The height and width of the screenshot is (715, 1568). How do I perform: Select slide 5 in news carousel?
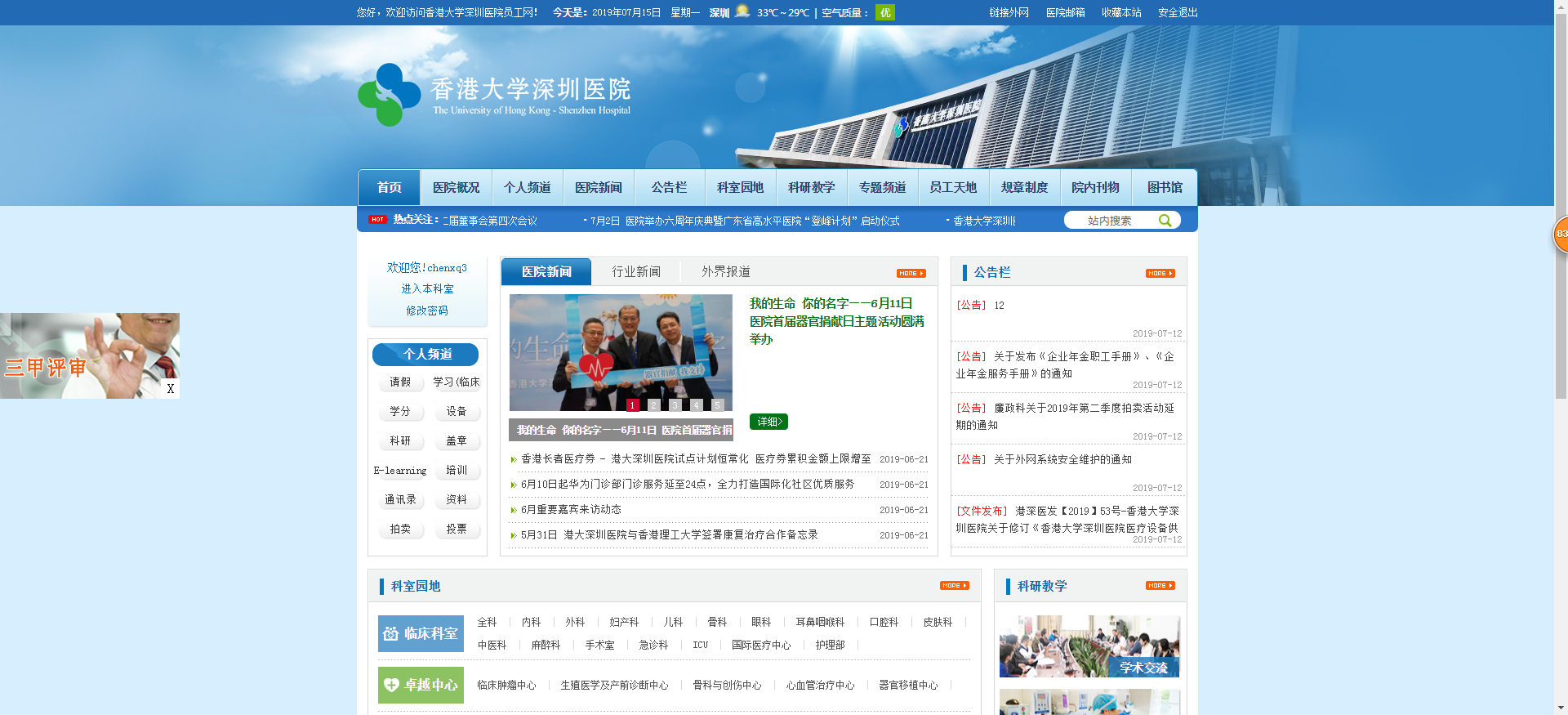point(717,405)
